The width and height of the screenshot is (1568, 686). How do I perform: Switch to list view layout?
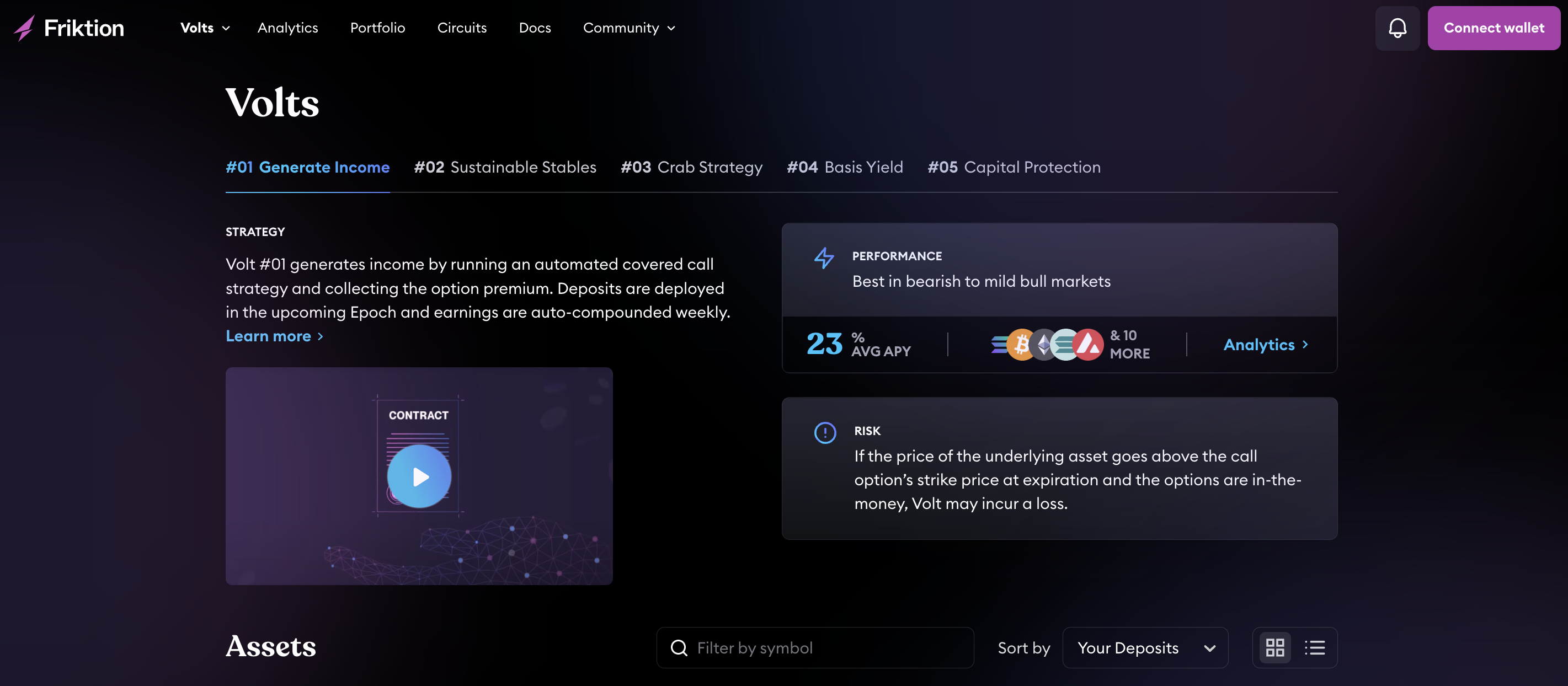[x=1315, y=648]
